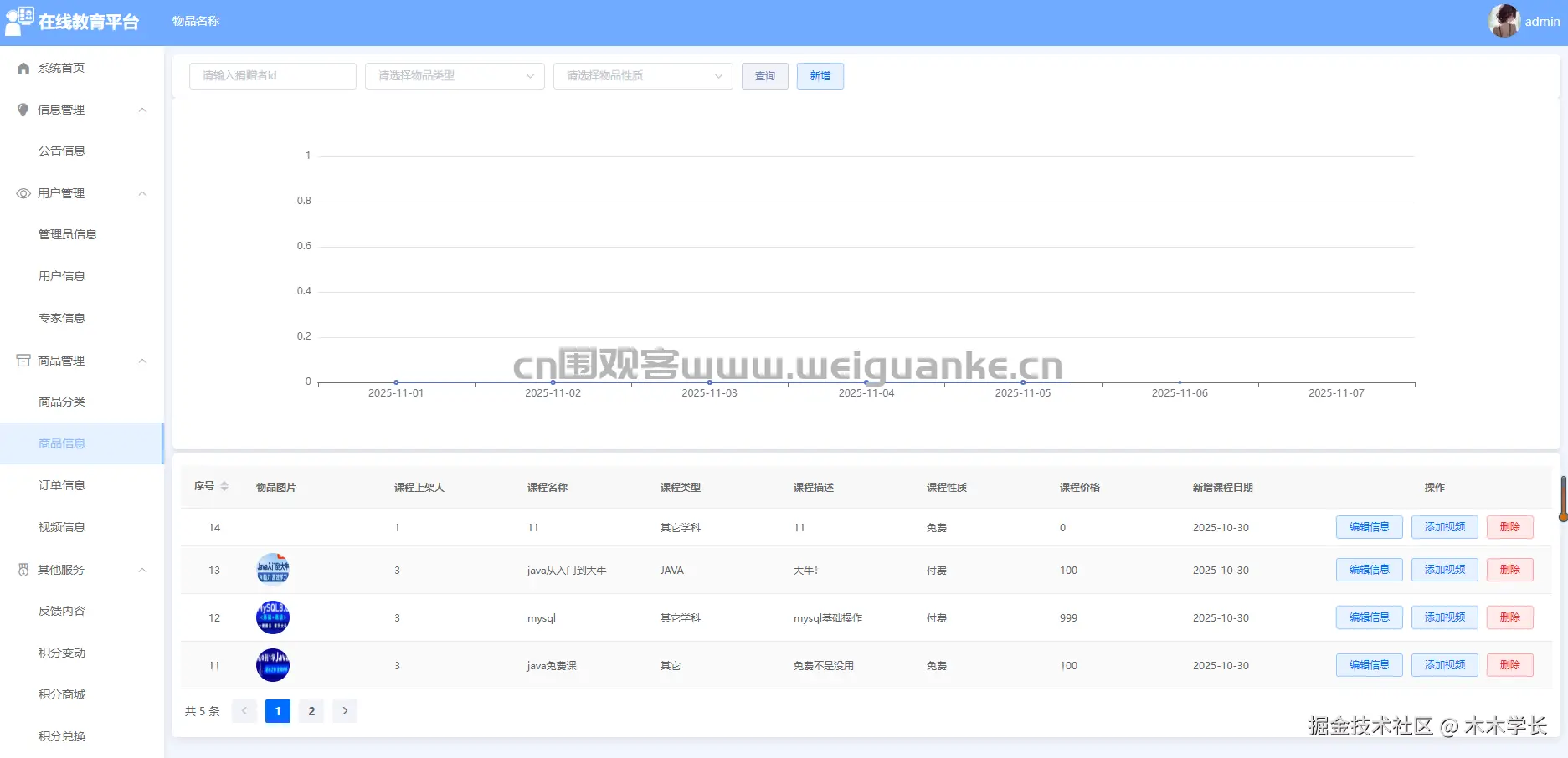This screenshot has width=1568, height=758.
Task: Click 添加视频 for java从入门到大牛 row
Action: click(x=1445, y=570)
